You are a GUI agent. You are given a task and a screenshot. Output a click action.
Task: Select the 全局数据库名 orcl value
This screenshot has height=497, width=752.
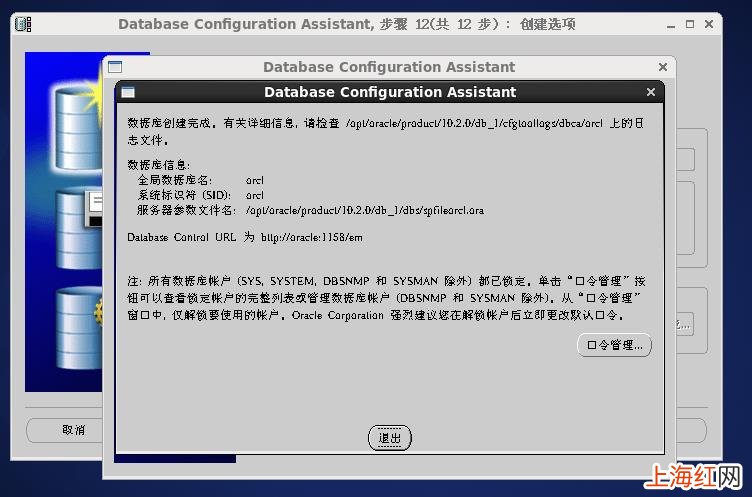[x=255, y=180]
